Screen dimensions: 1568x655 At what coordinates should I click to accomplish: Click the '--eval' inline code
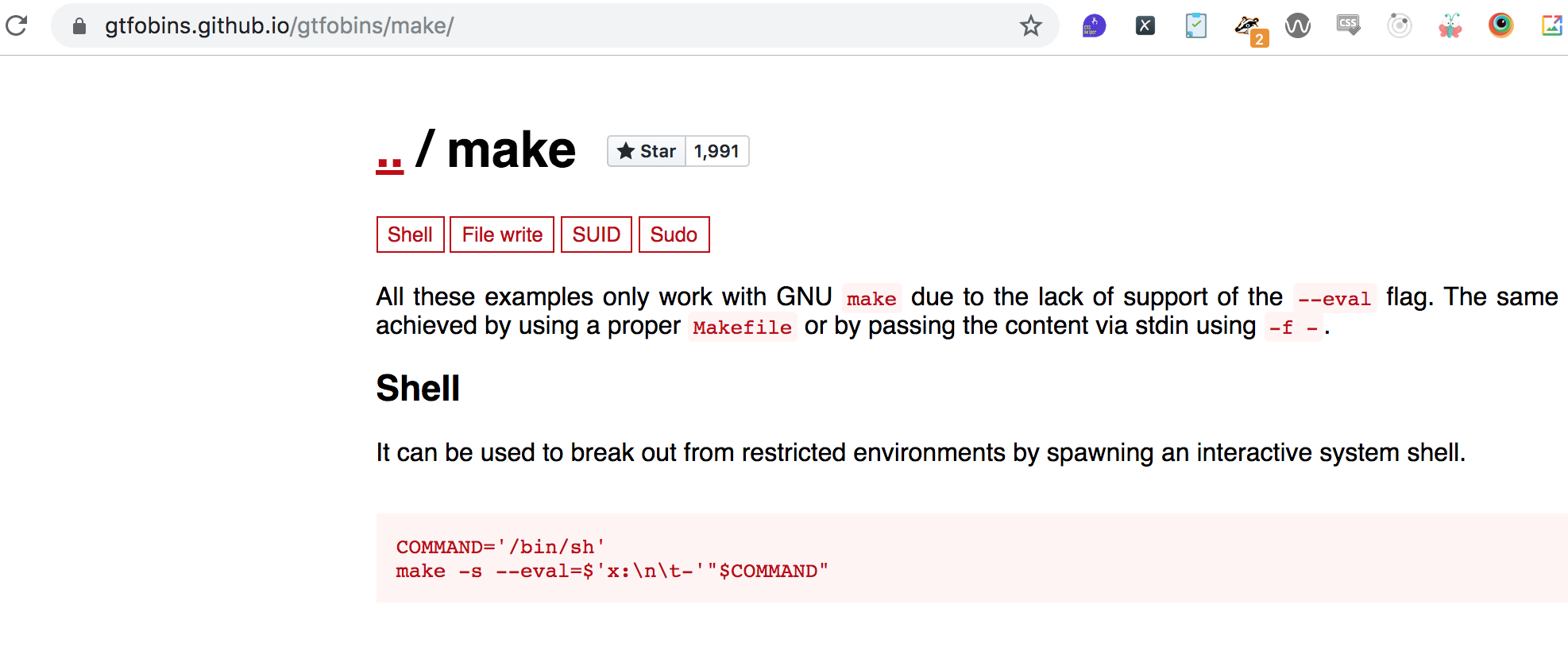(1334, 298)
